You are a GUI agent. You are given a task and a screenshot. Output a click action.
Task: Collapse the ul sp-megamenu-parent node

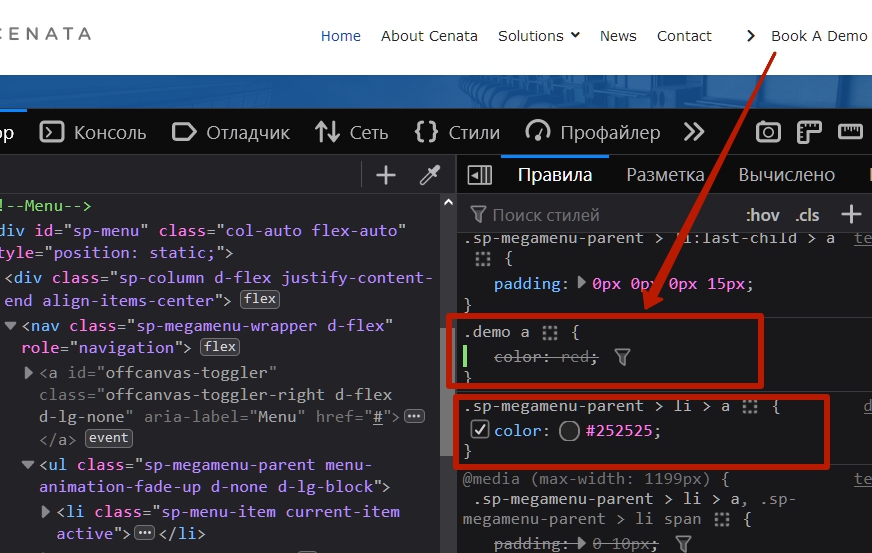28,465
